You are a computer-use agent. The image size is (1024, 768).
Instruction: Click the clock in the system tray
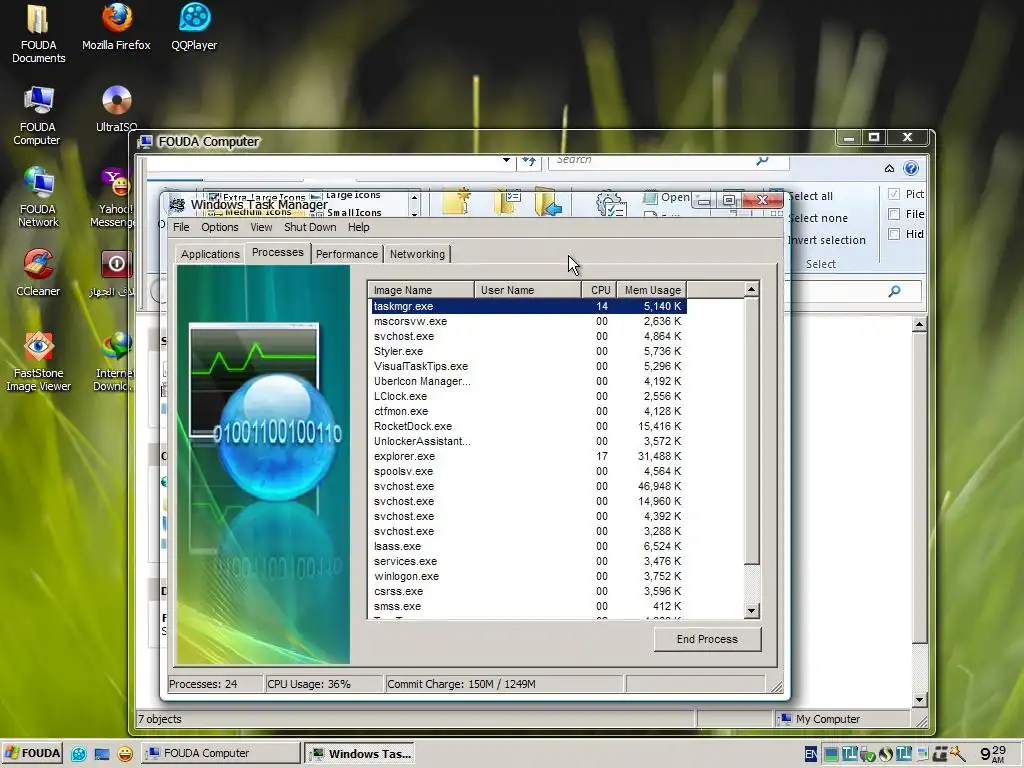pyautogui.click(x=993, y=754)
